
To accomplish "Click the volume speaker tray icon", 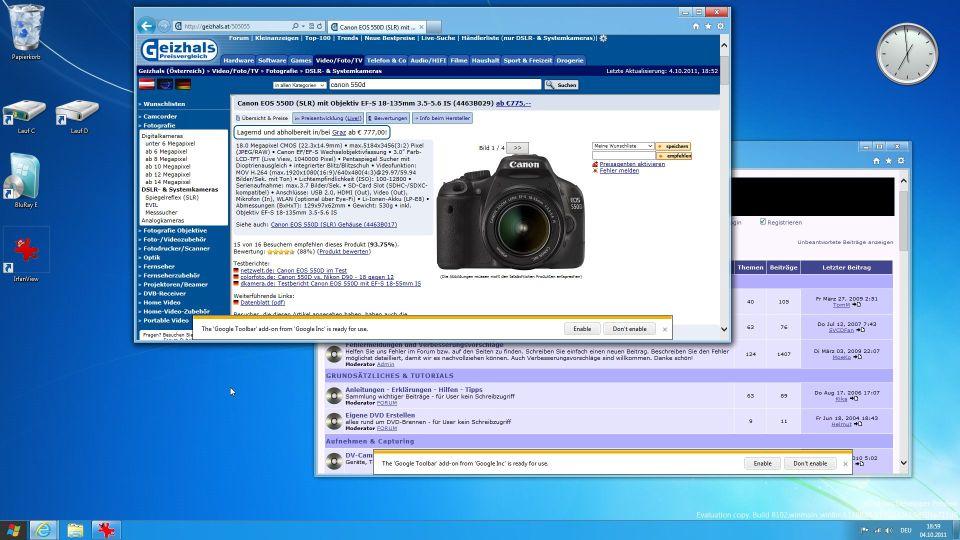I will click(889, 530).
